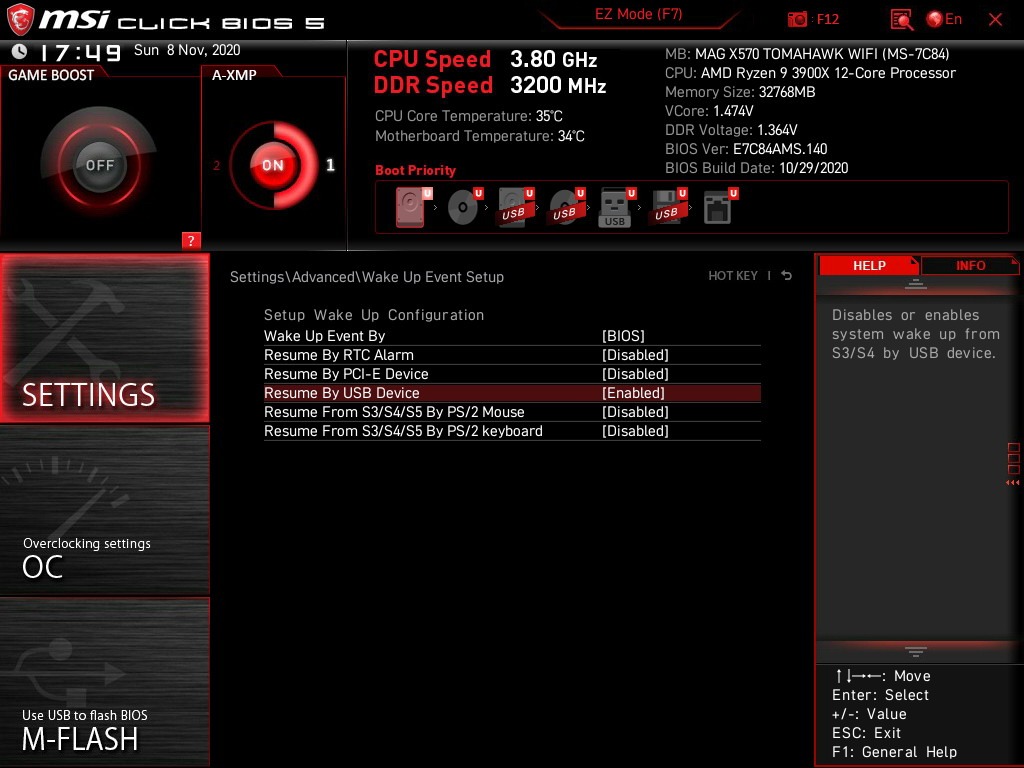Change language with the En globe icon
Screen dimensions: 1024x768
(x=944, y=19)
